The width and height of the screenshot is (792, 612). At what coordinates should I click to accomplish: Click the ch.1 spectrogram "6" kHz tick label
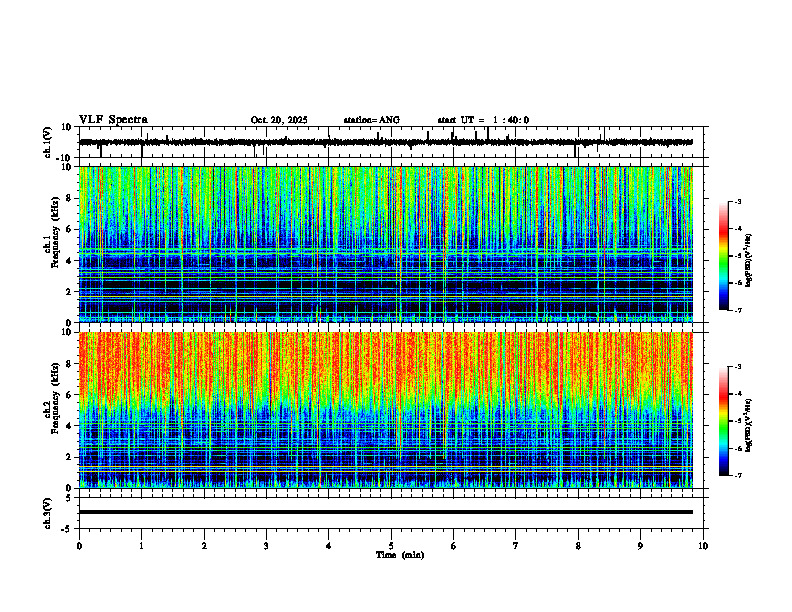click(69, 229)
